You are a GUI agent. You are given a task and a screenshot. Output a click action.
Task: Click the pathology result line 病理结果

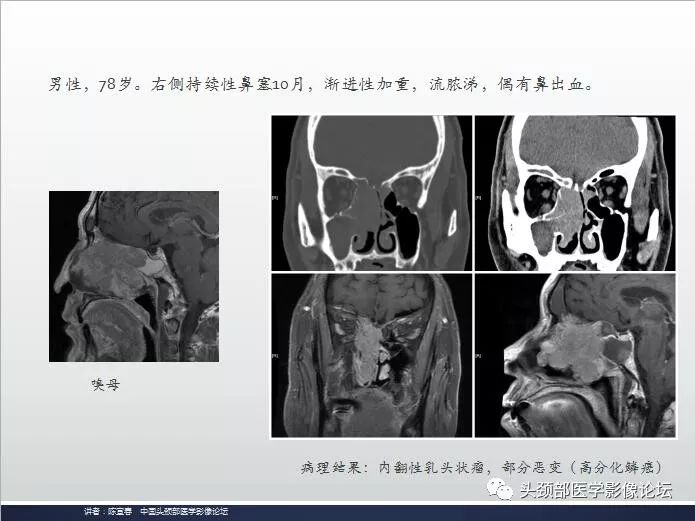482,467
